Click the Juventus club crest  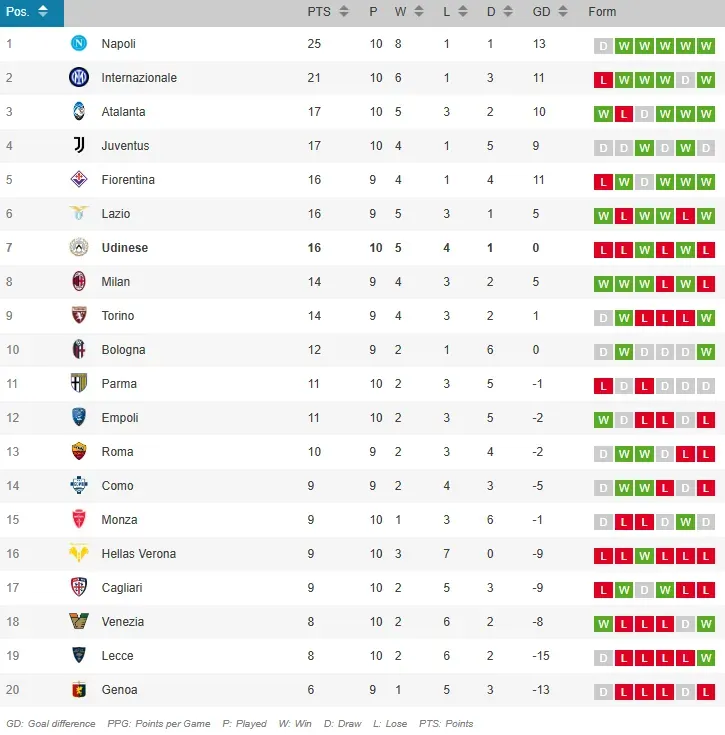click(78, 146)
